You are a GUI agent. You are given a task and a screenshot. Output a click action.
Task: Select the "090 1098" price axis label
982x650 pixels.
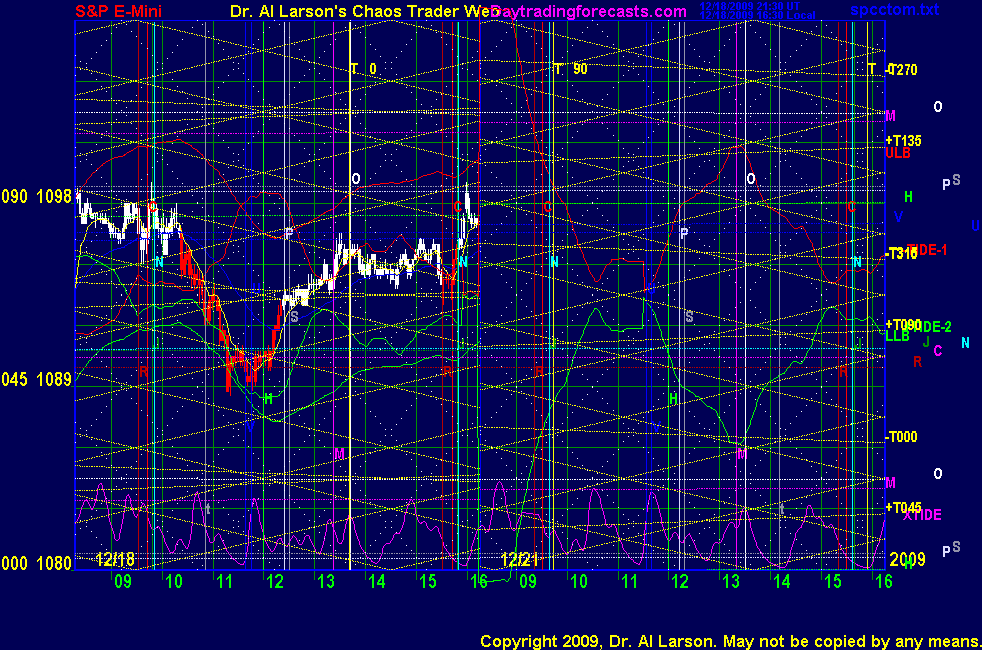point(37,197)
